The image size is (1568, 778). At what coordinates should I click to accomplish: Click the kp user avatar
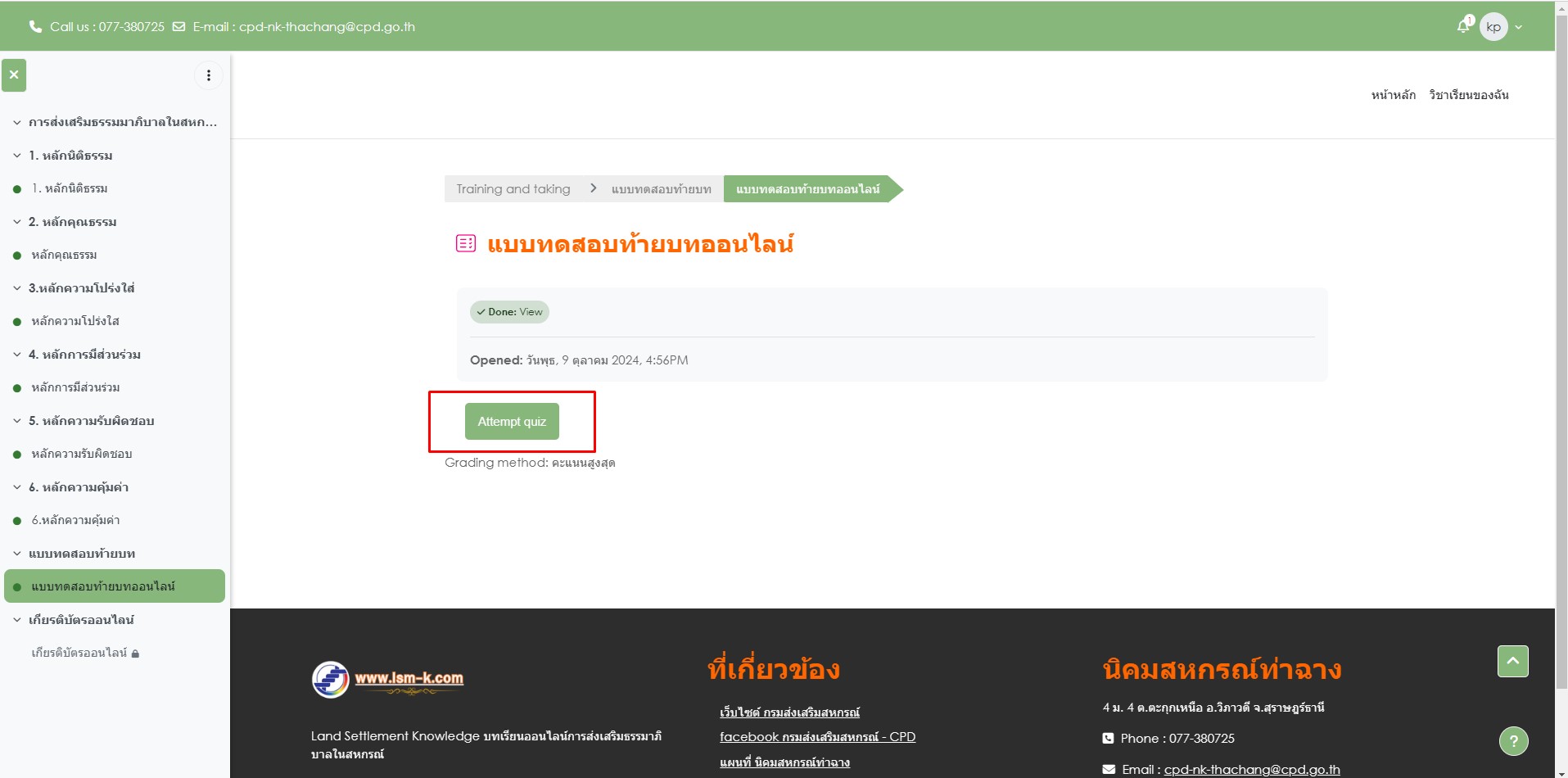pos(1493,27)
